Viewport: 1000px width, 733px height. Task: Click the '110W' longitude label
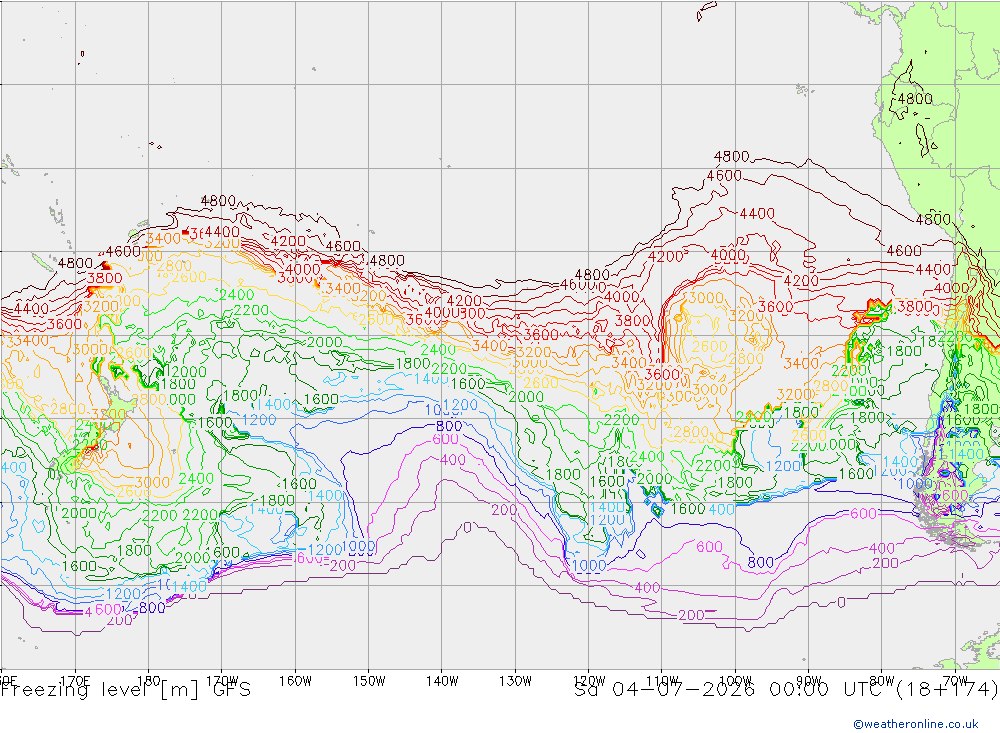[662, 681]
